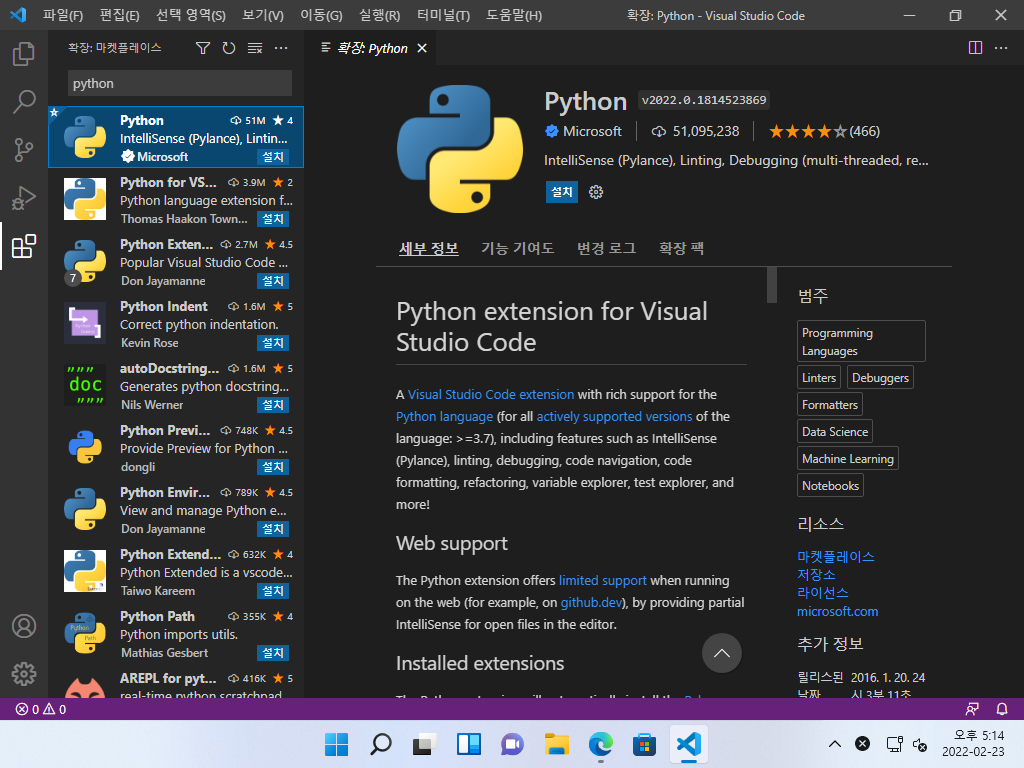
Task: Select the Data Science category tag
Action: 835,432
